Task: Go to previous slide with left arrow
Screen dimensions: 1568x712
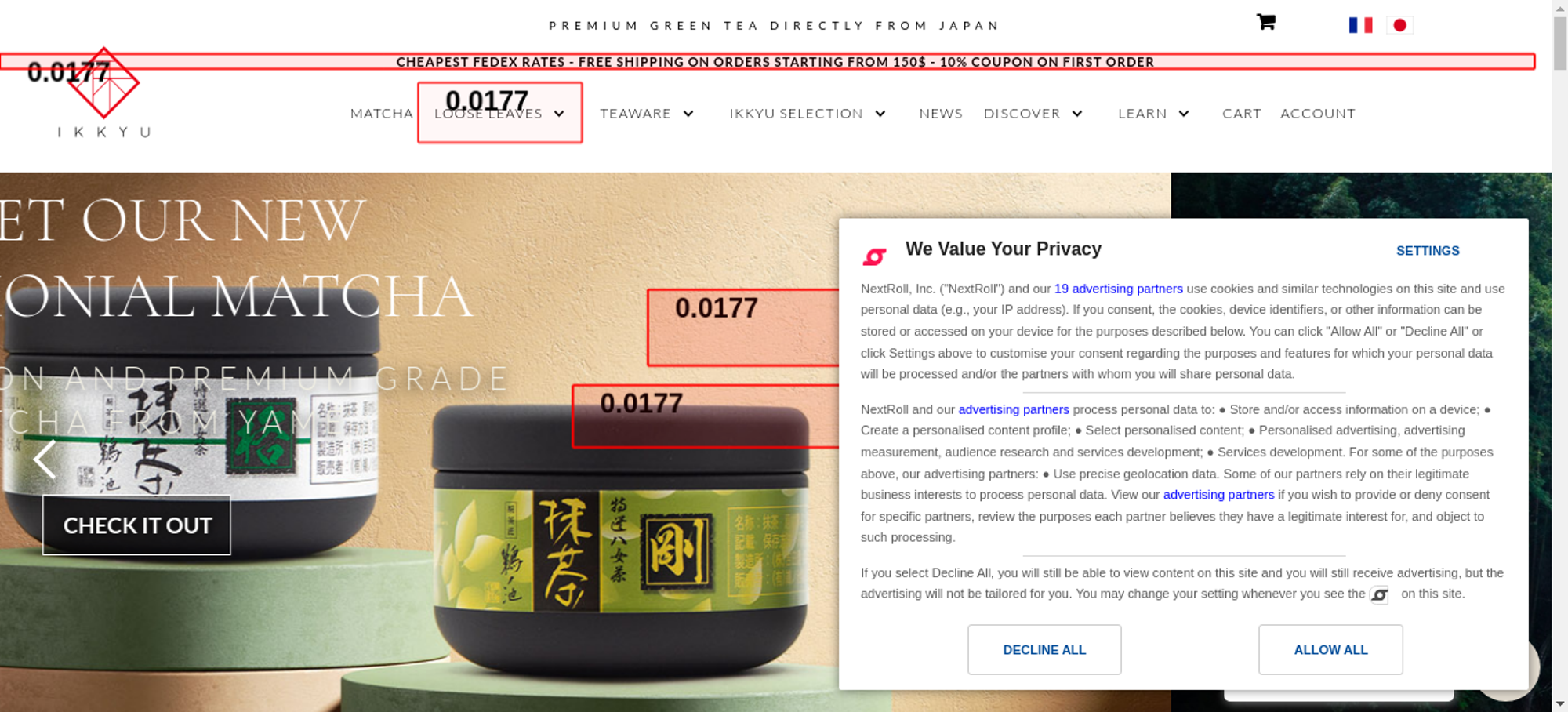Action: coord(45,459)
